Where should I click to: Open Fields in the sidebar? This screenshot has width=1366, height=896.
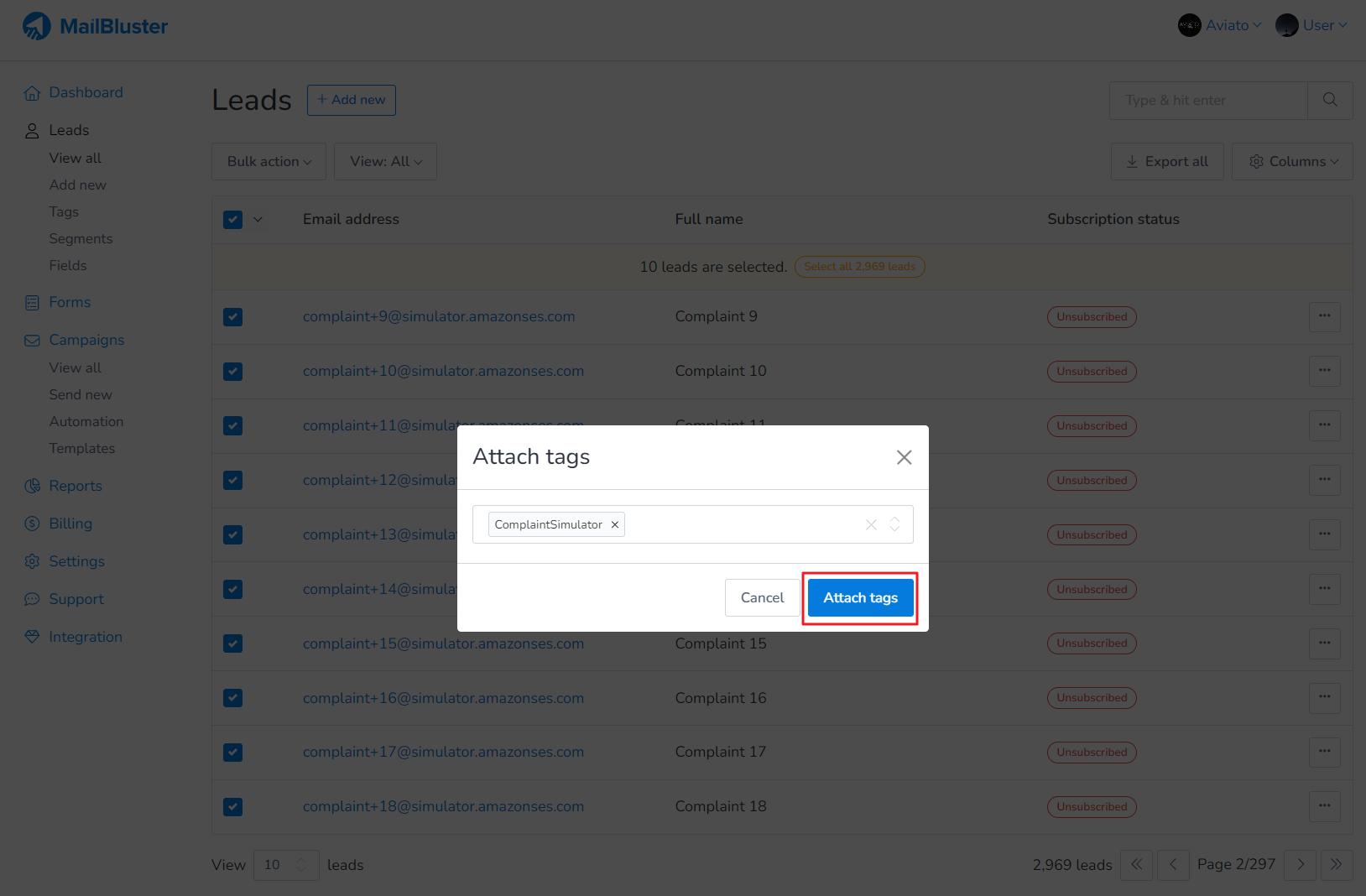coord(68,265)
